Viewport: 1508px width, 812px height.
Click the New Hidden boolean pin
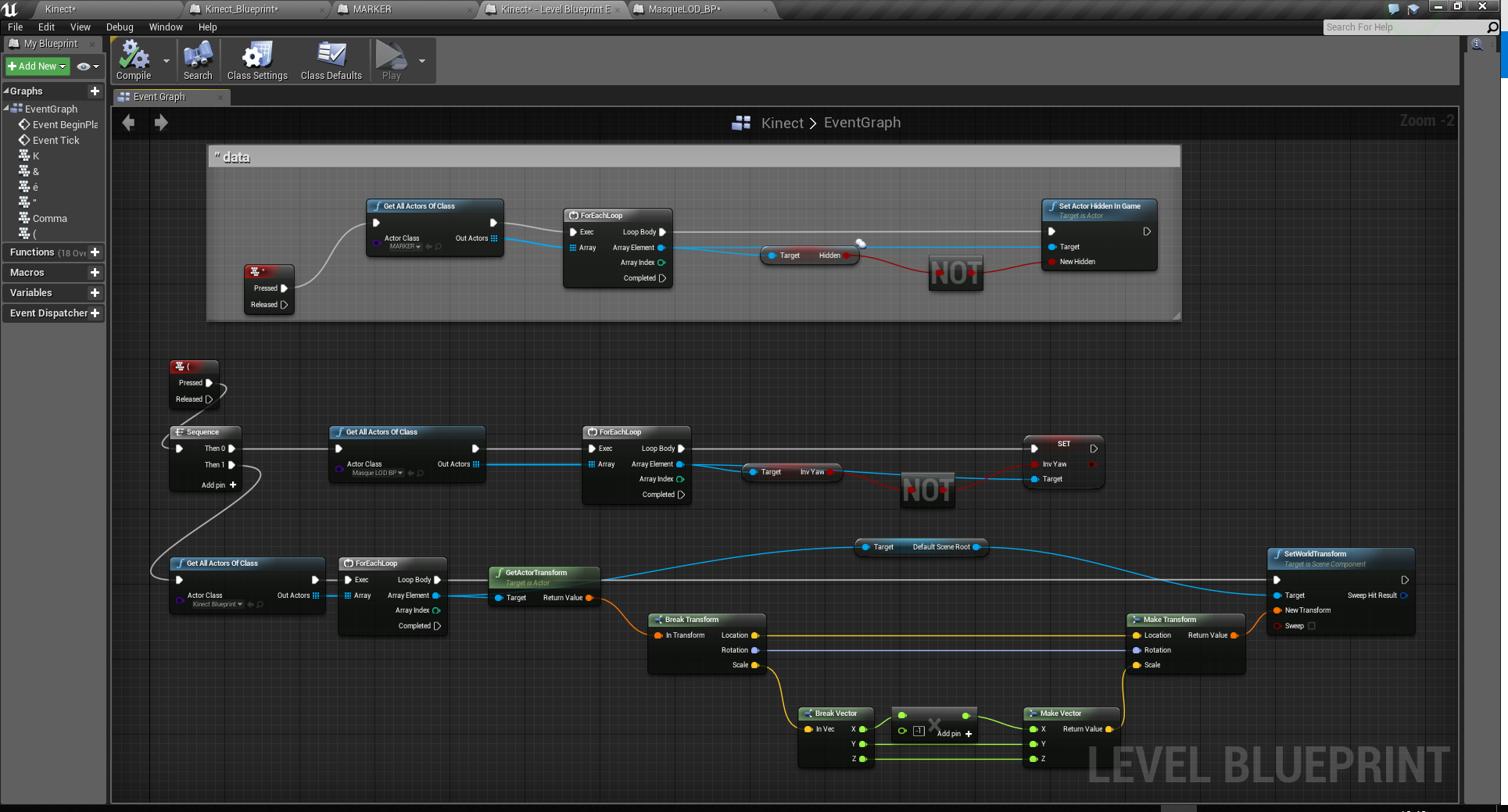(x=1051, y=262)
